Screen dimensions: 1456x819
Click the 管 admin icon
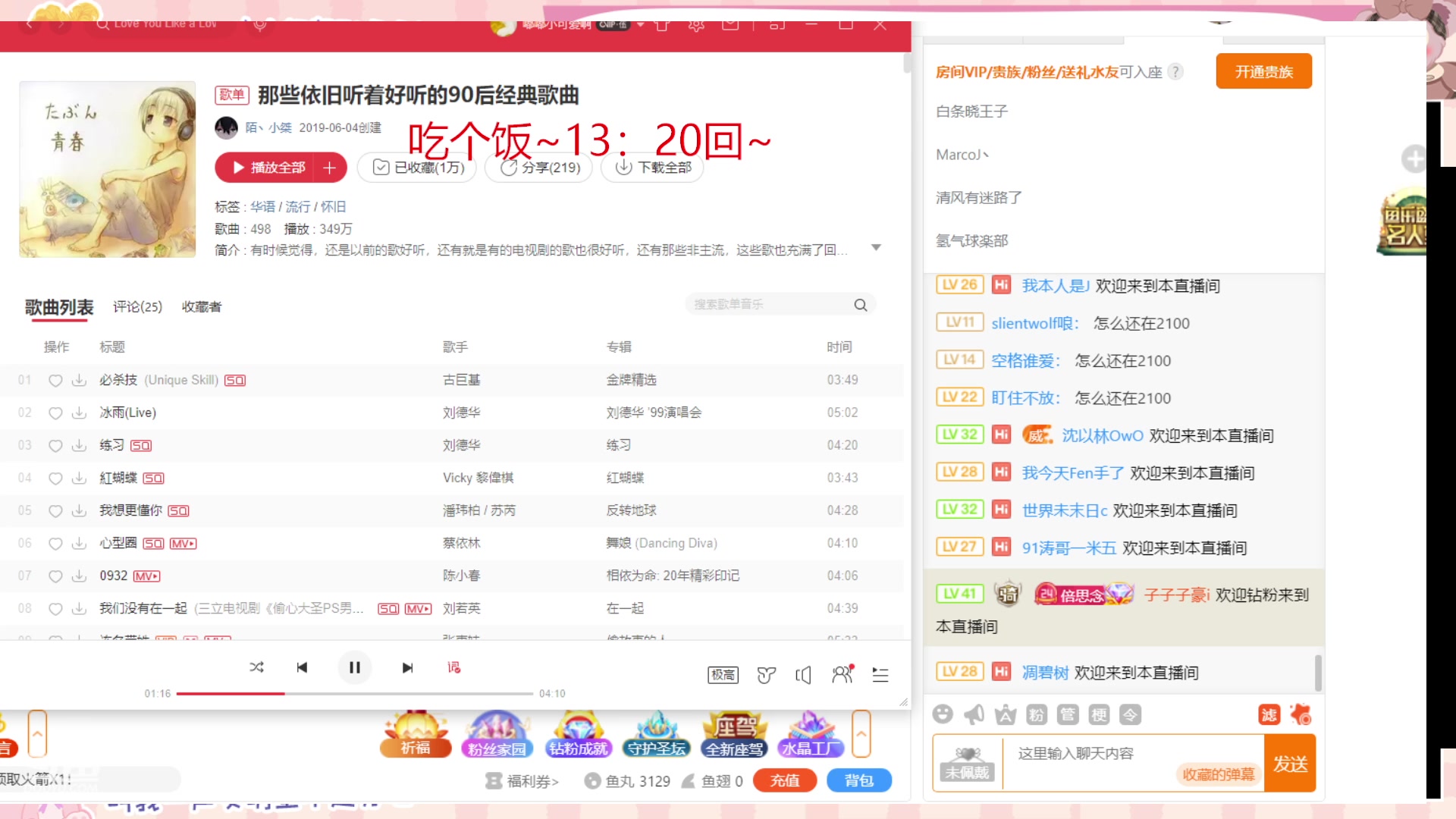point(1068,714)
